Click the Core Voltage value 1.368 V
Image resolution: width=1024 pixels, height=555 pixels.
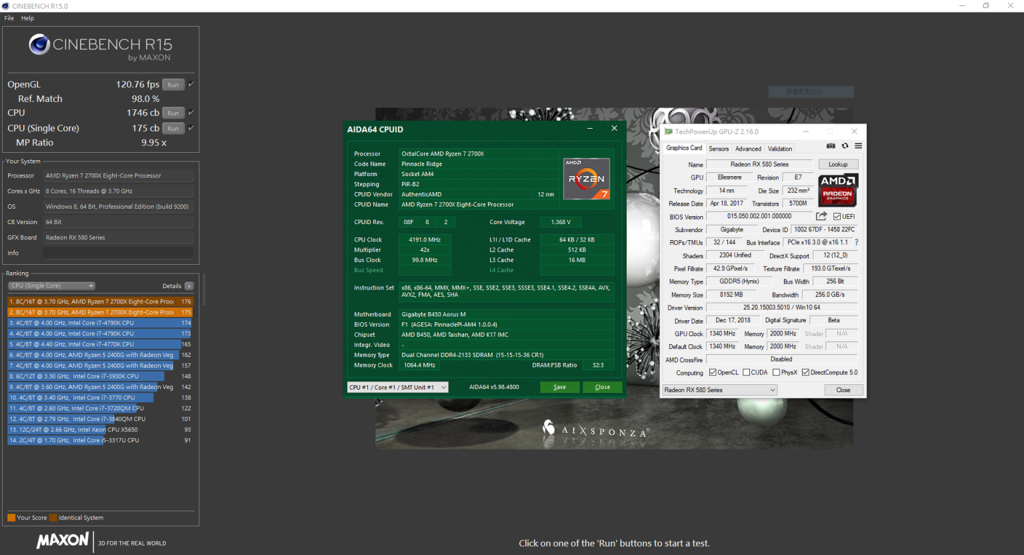[x=560, y=222]
